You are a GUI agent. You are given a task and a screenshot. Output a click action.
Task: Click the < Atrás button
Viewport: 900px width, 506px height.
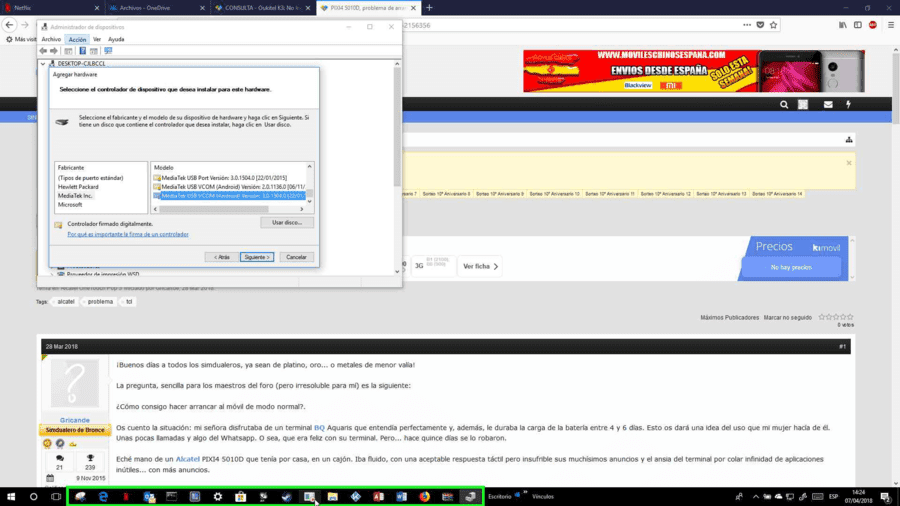[x=222, y=257]
